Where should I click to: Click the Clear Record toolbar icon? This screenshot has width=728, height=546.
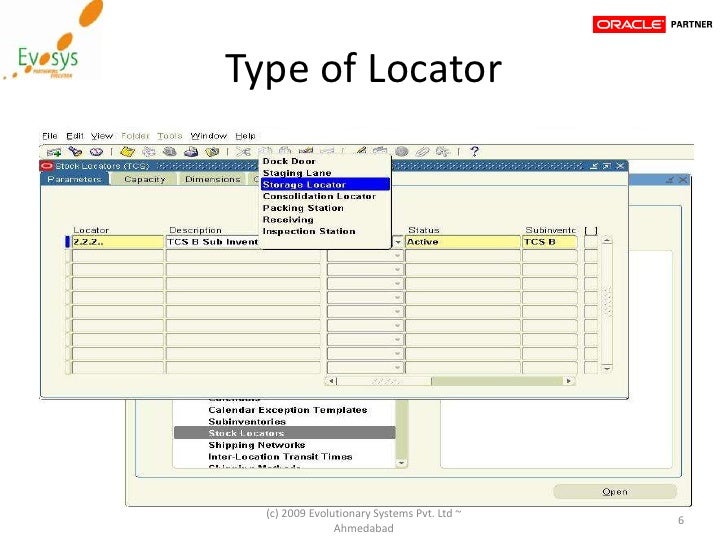pyautogui.click(x=306, y=151)
